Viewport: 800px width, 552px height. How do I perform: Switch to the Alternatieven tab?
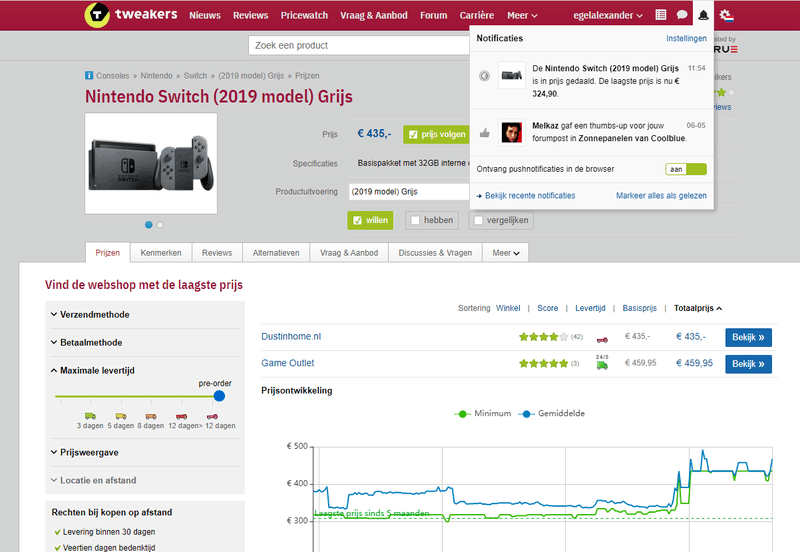[276, 253]
